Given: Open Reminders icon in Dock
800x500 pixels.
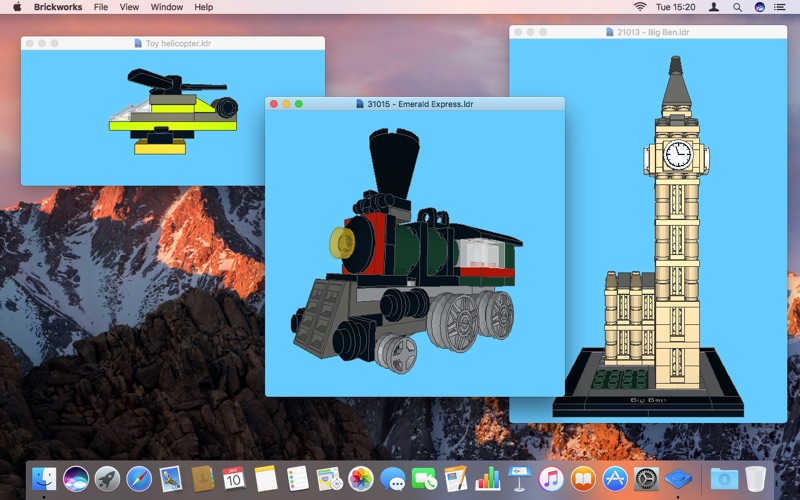Looking at the screenshot, I should pos(297,479).
